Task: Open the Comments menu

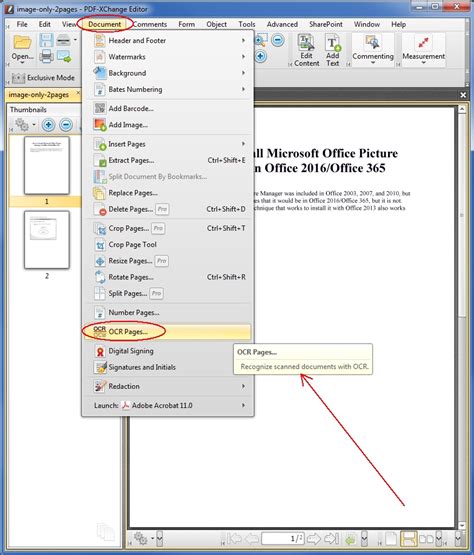Action: point(150,24)
